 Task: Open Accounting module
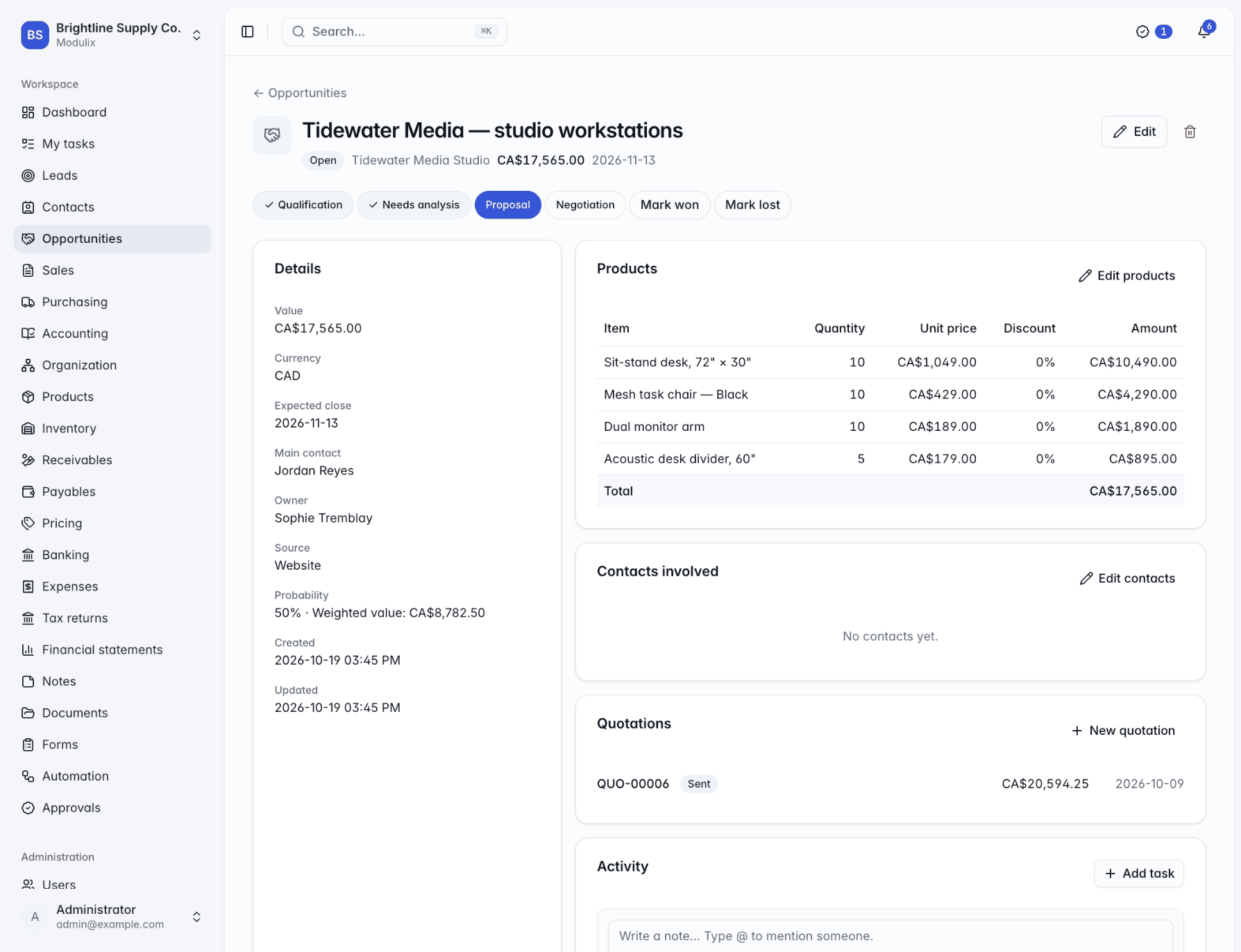pos(112,333)
